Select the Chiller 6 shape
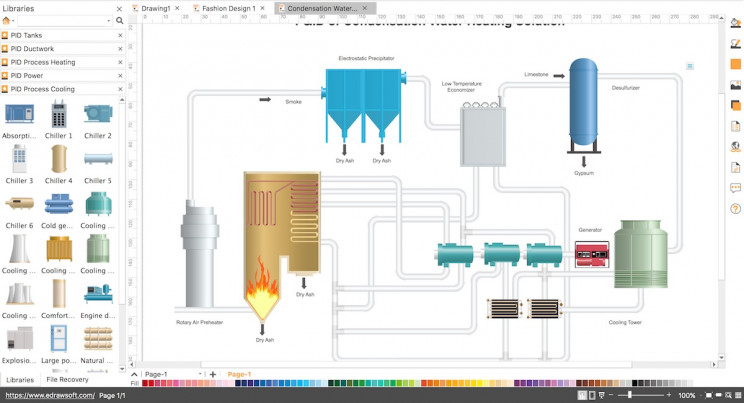 tap(19, 204)
